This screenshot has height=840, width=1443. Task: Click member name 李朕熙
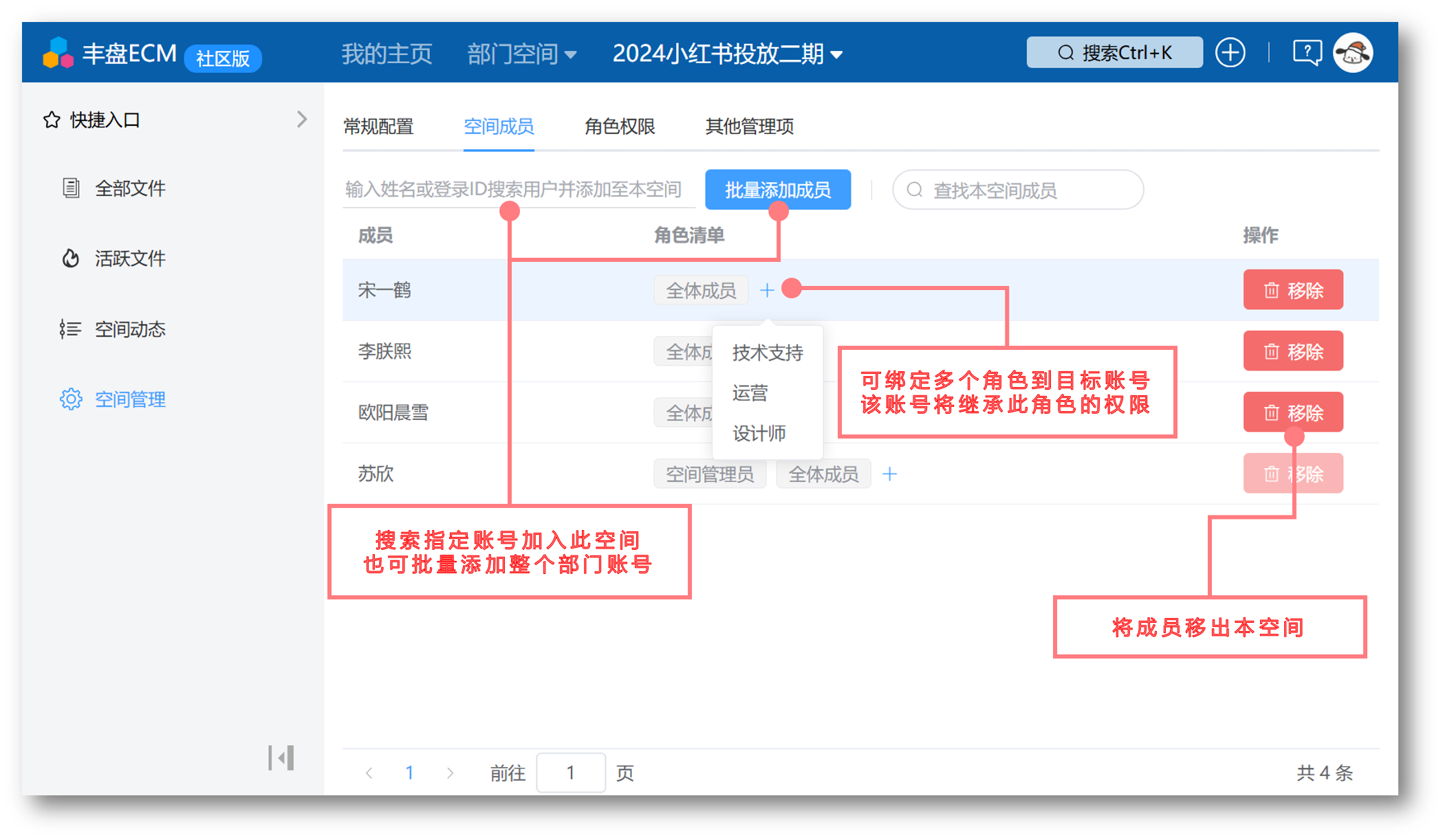click(384, 351)
